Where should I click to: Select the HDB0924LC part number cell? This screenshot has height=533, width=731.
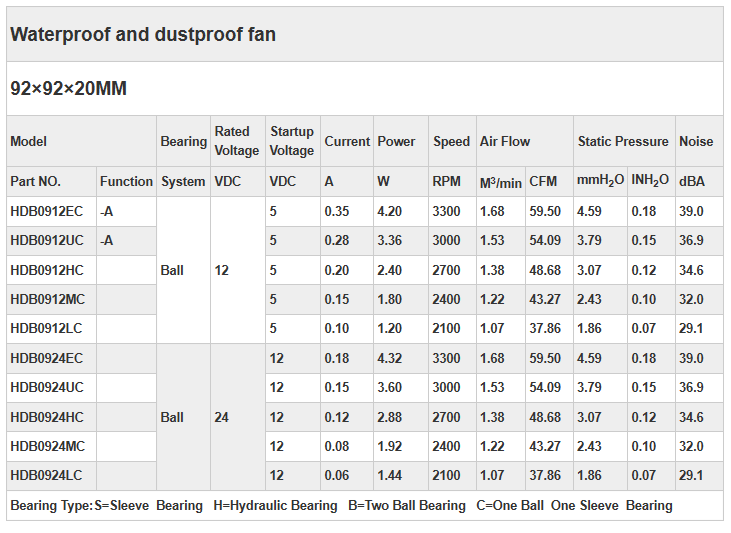tap(46, 476)
